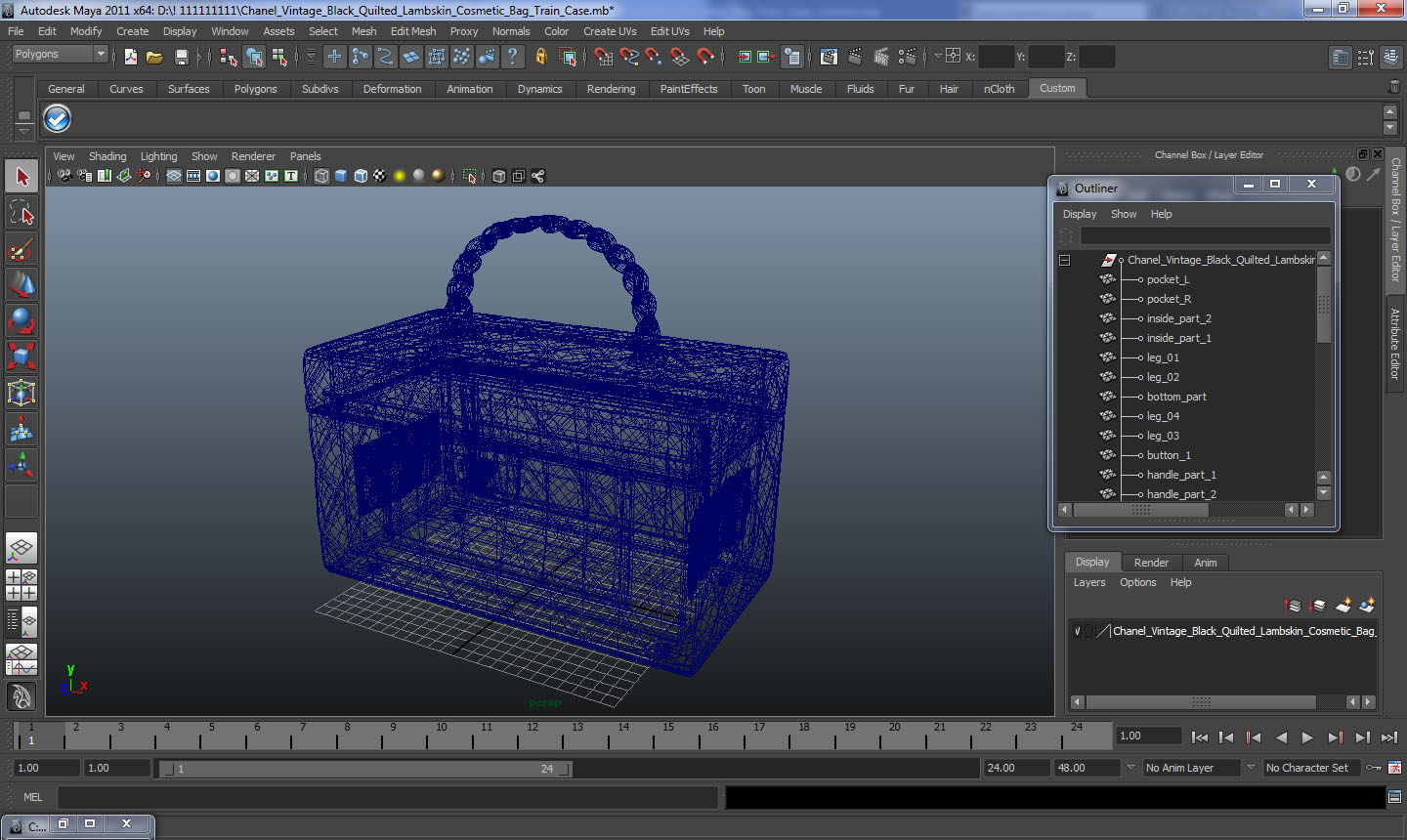Create a new empty display layer

tap(1343, 606)
